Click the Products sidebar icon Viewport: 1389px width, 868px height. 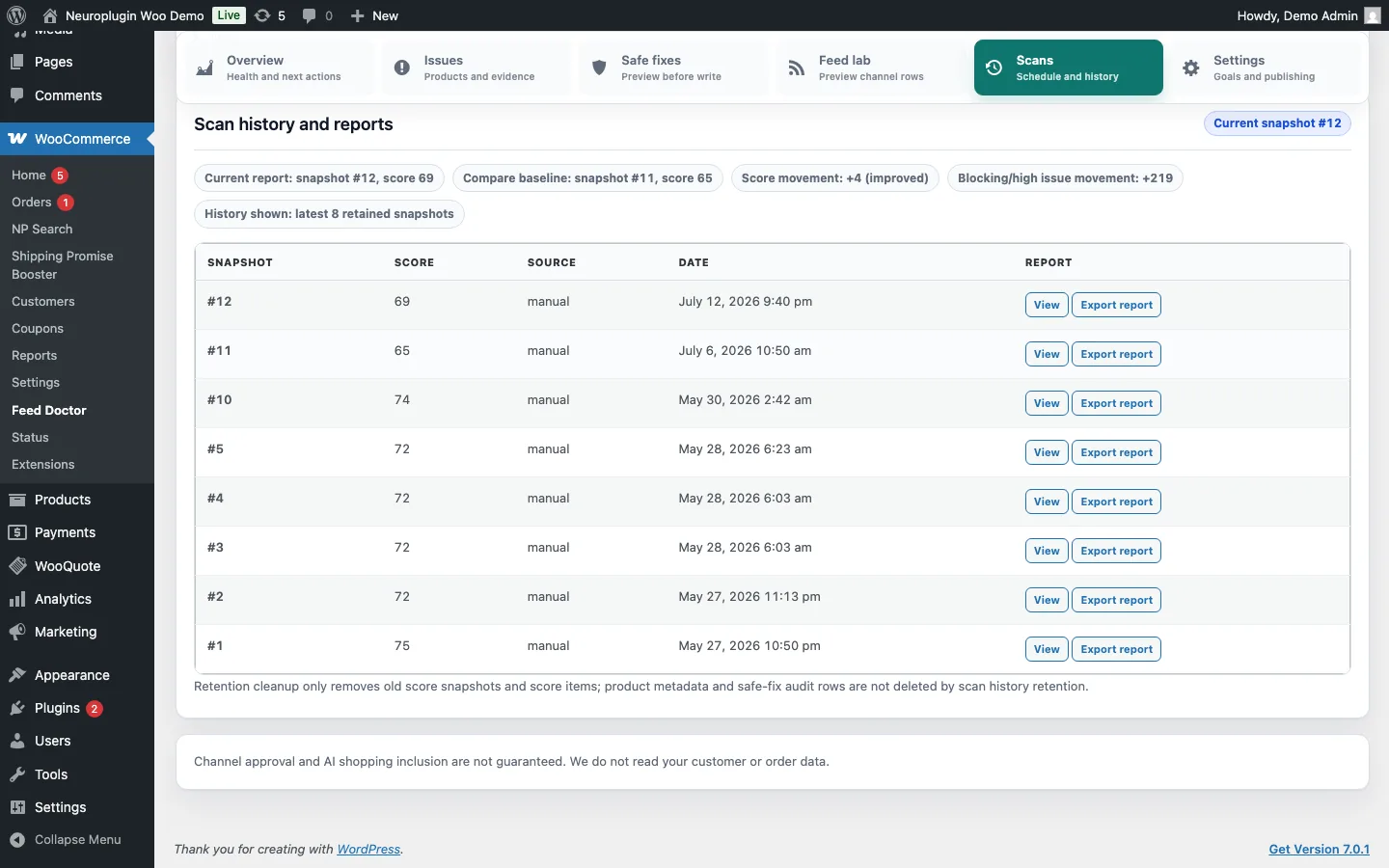(x=17, y=500)
